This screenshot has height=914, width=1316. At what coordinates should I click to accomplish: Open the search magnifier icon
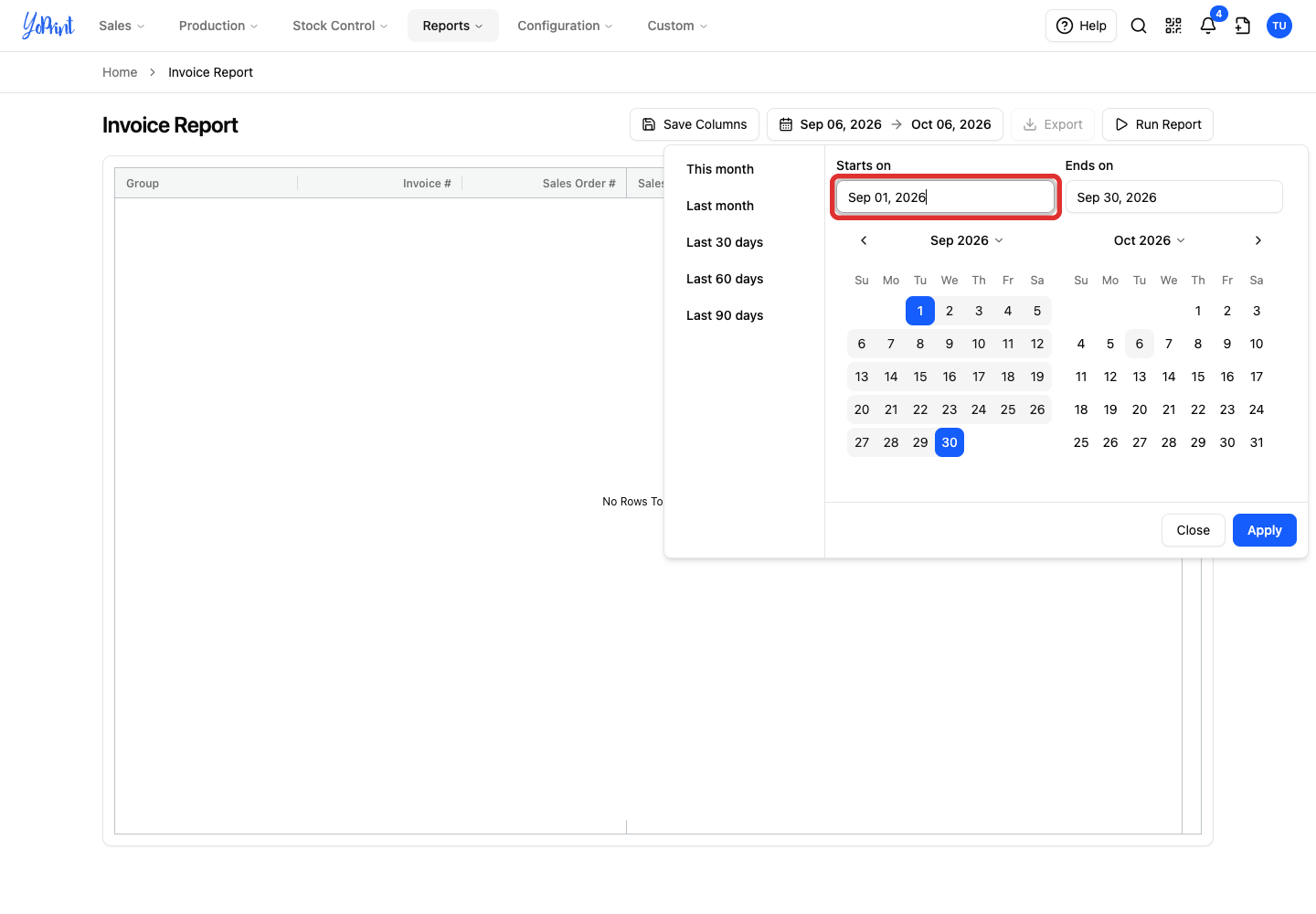(1139, 26)
